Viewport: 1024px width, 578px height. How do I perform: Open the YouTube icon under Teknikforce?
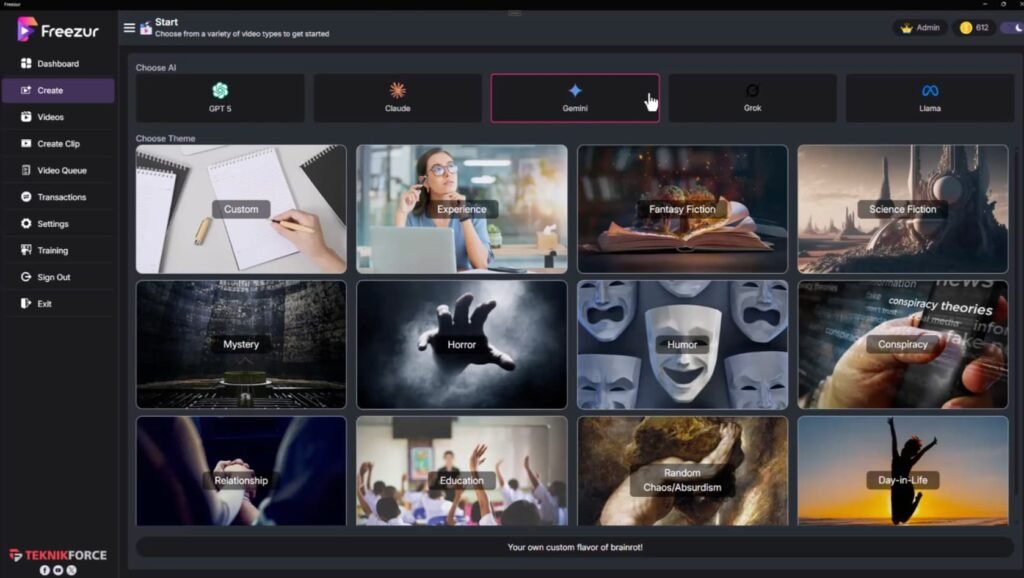(58, 570)
